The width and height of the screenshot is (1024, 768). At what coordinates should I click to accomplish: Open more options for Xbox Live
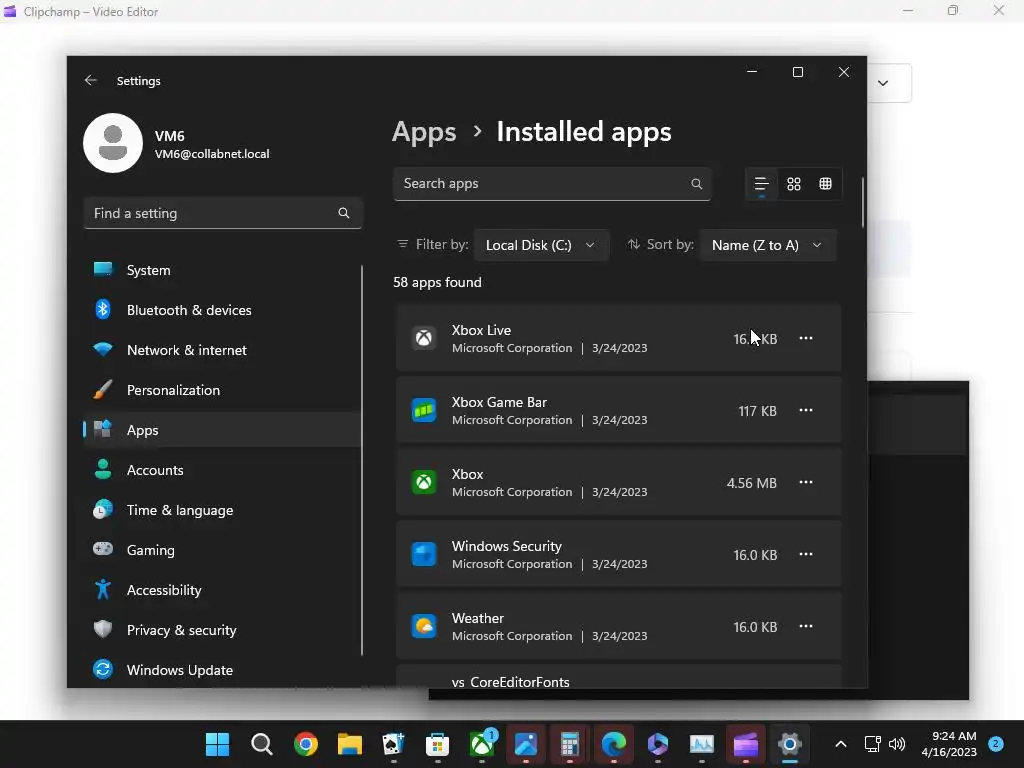(x=806, y=338)
